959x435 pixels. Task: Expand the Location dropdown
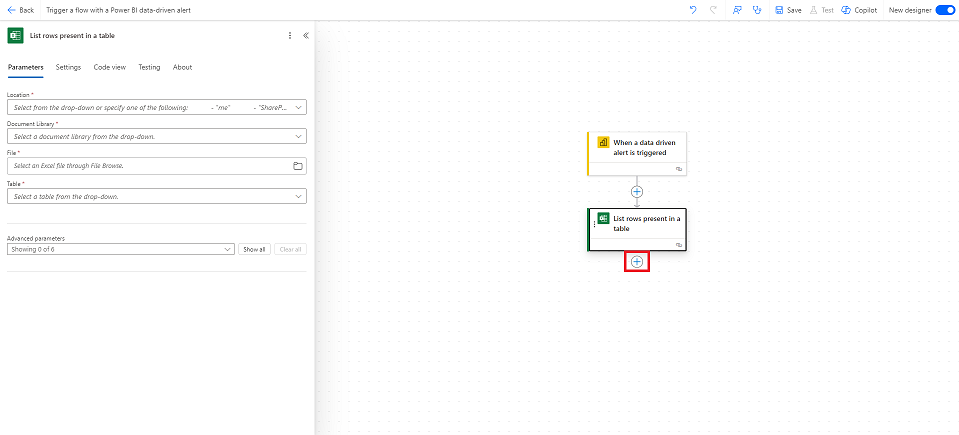click(299, 107)
